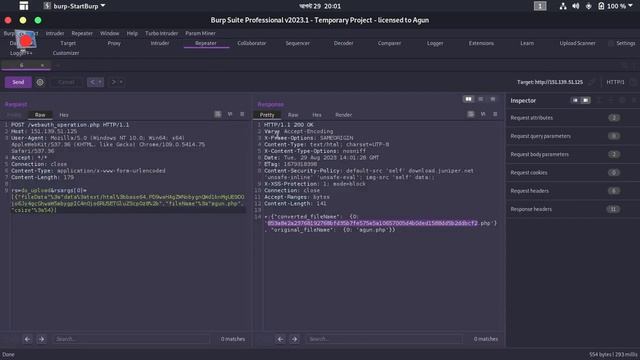
Task: Click the help icon beside HTTP/1
Action: 633,82
